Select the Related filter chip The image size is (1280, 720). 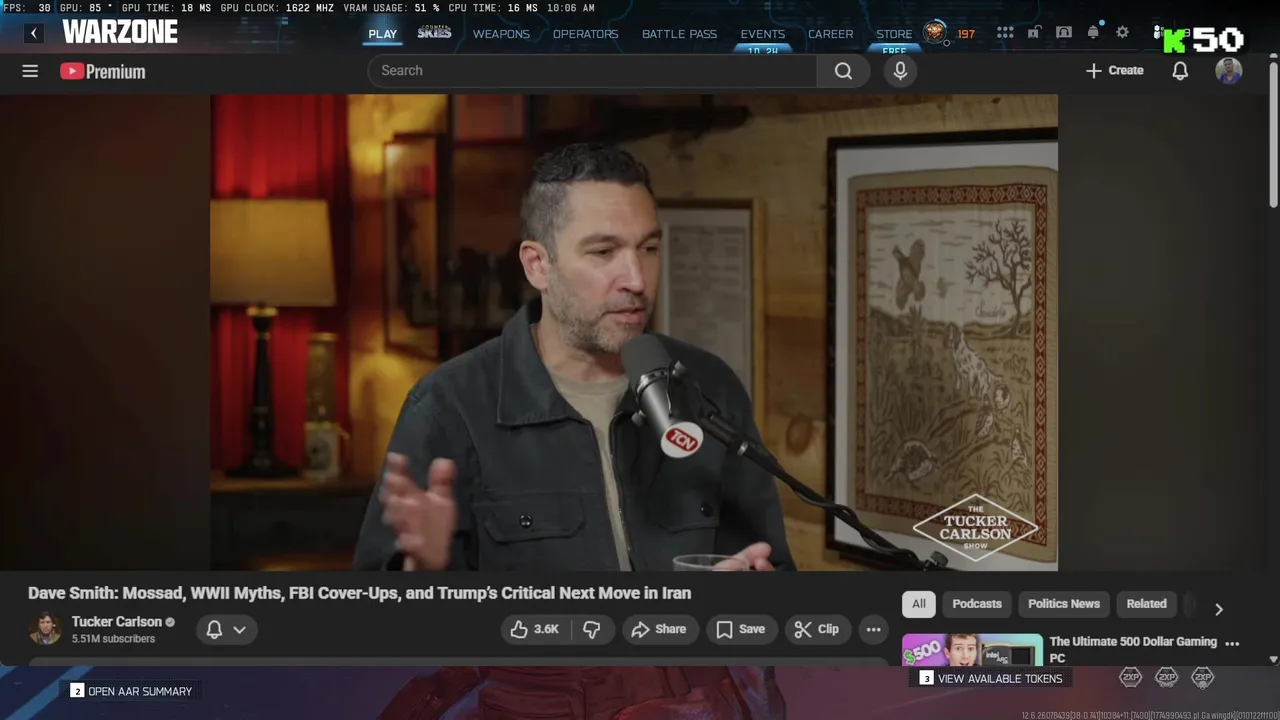pyautogui.click(x=1146, y=604)
